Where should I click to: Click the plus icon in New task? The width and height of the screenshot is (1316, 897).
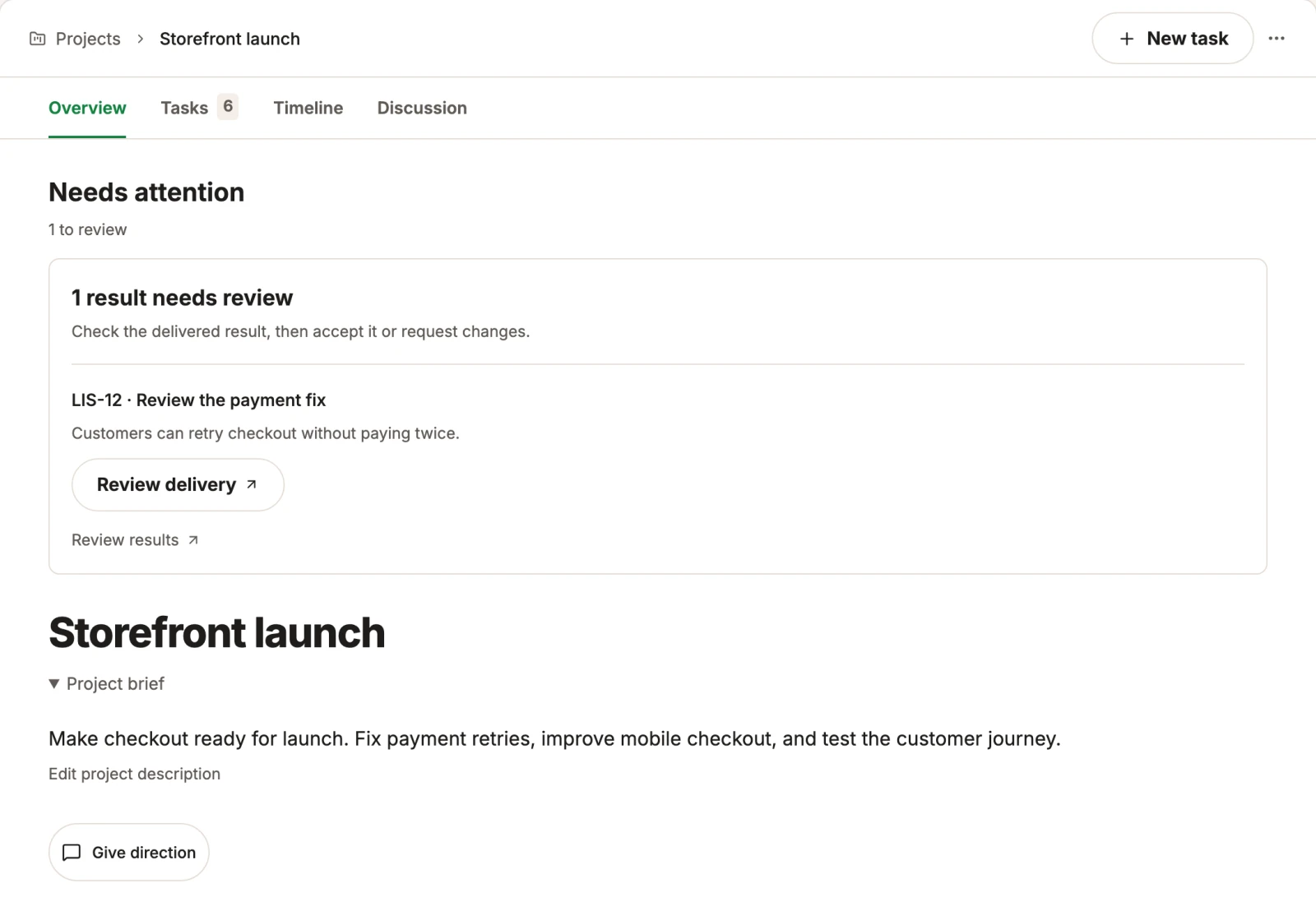click(x=1127, y=39)
